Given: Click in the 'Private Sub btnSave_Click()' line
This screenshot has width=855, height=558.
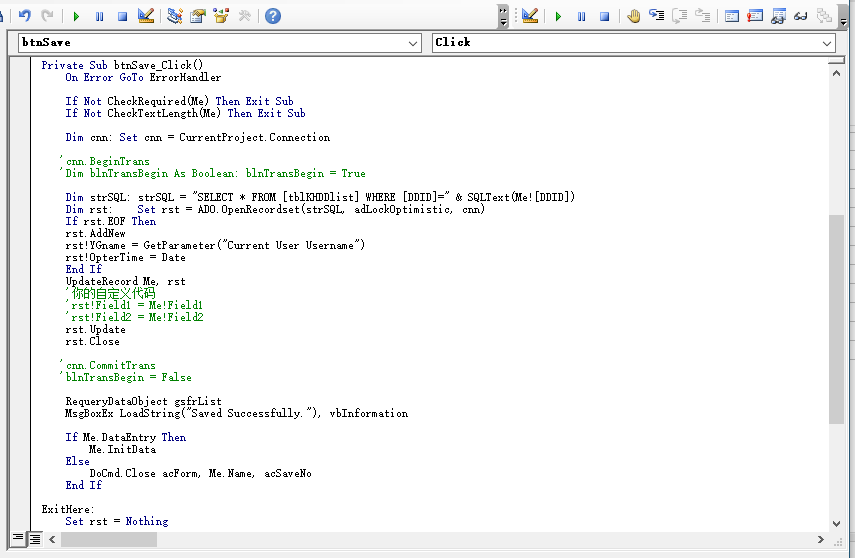Looking at the screenshot, I should click(122, 65).
